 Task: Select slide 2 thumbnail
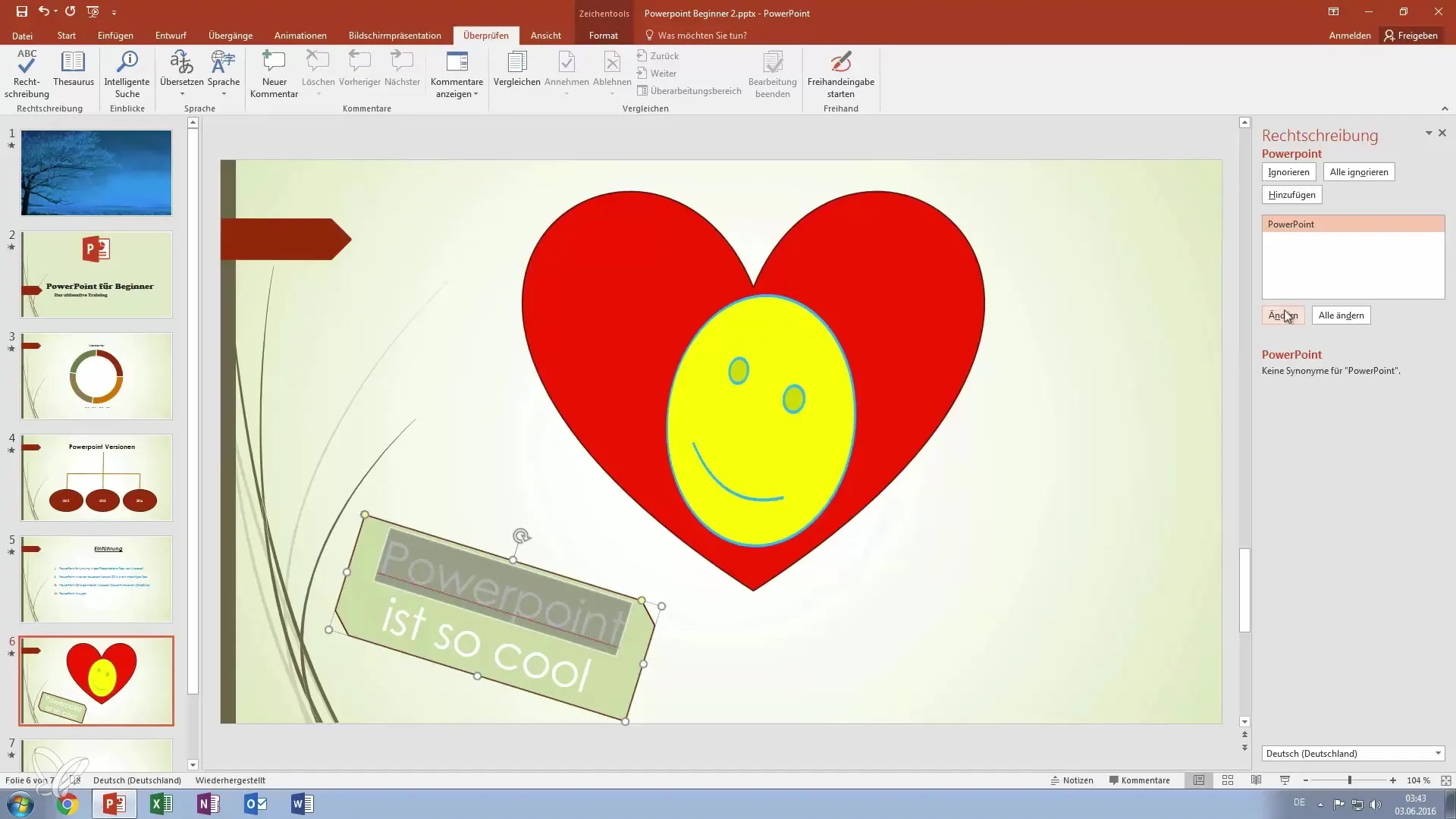[96, 274]
